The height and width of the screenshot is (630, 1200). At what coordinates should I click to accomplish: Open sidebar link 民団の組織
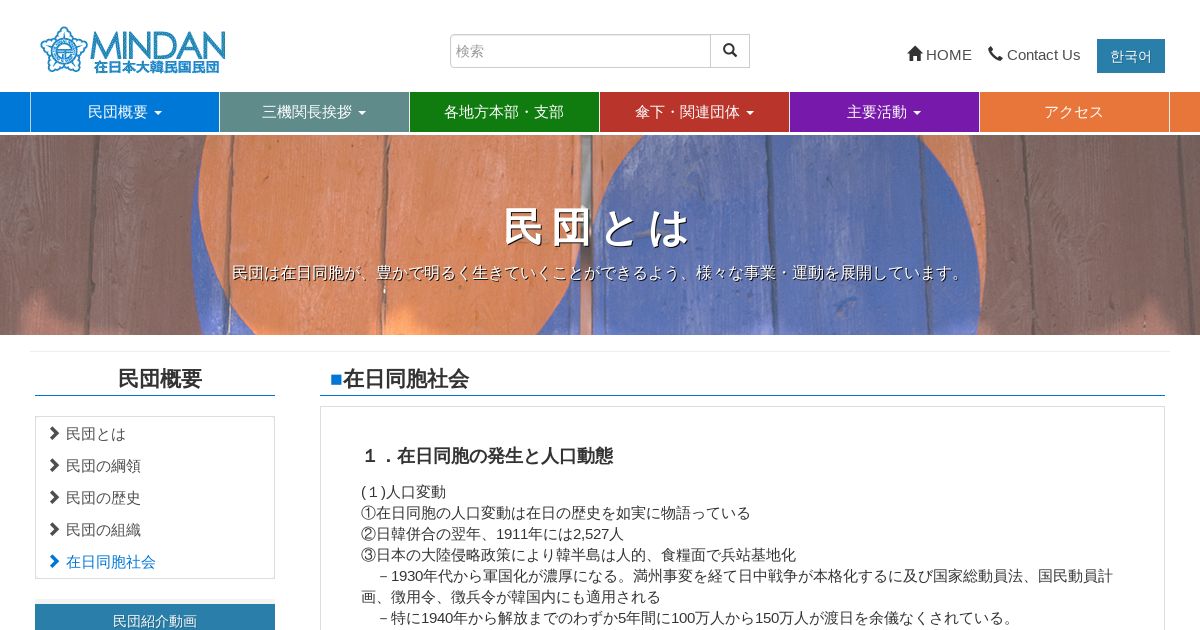103,530
